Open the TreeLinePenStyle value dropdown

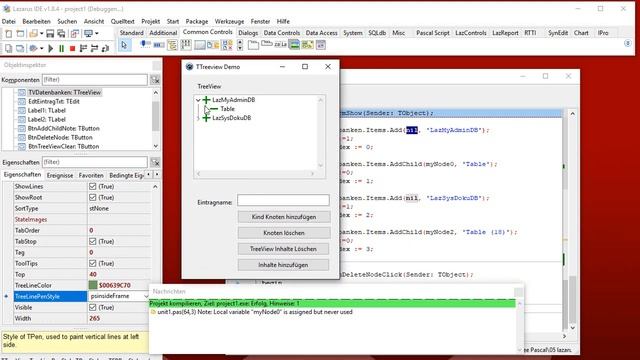pos(146,296)
